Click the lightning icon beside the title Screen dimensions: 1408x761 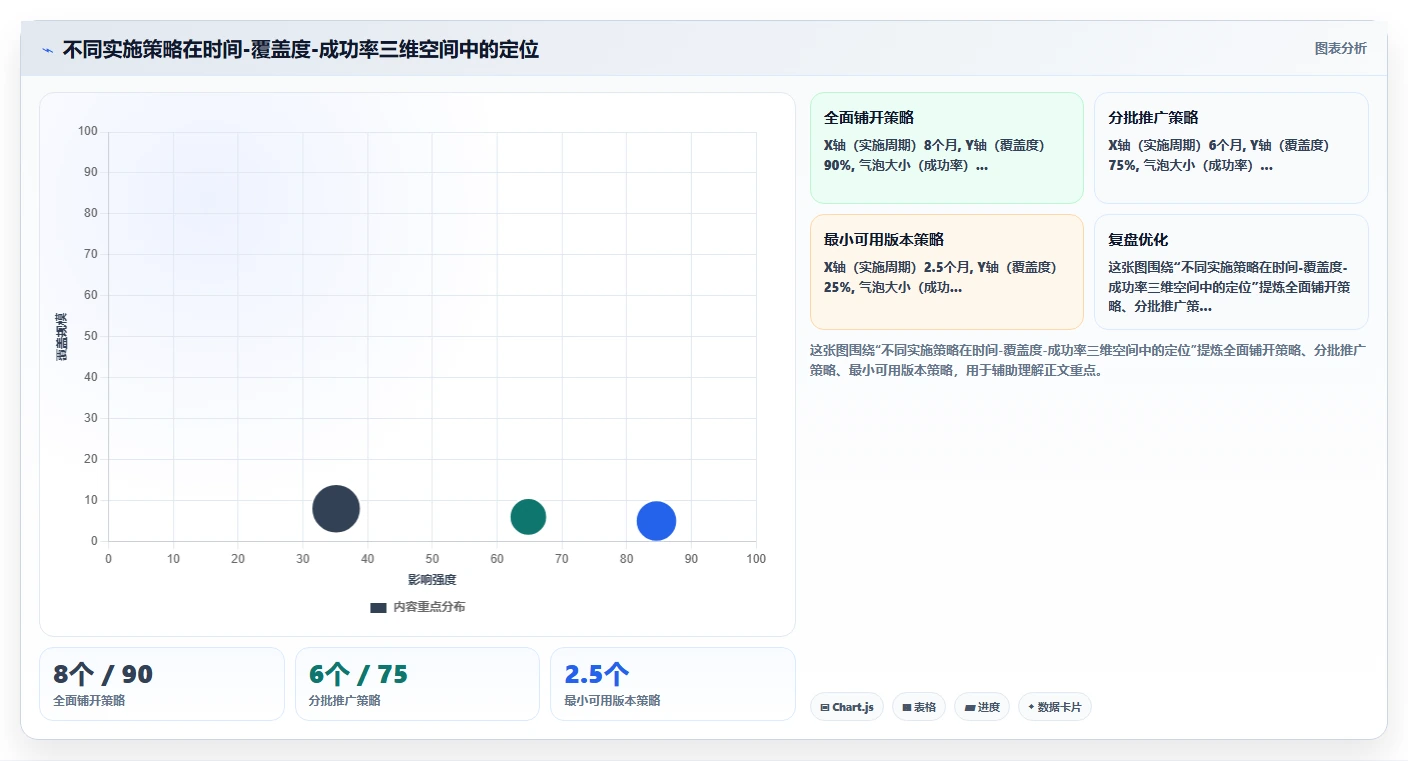coord(48,50)
